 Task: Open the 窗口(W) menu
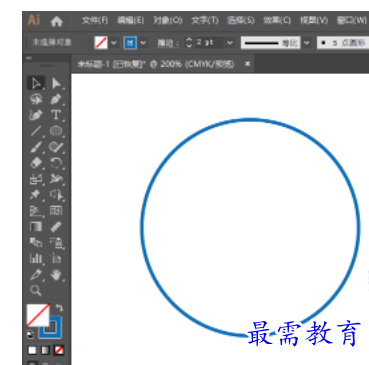(x=351, y=21)
